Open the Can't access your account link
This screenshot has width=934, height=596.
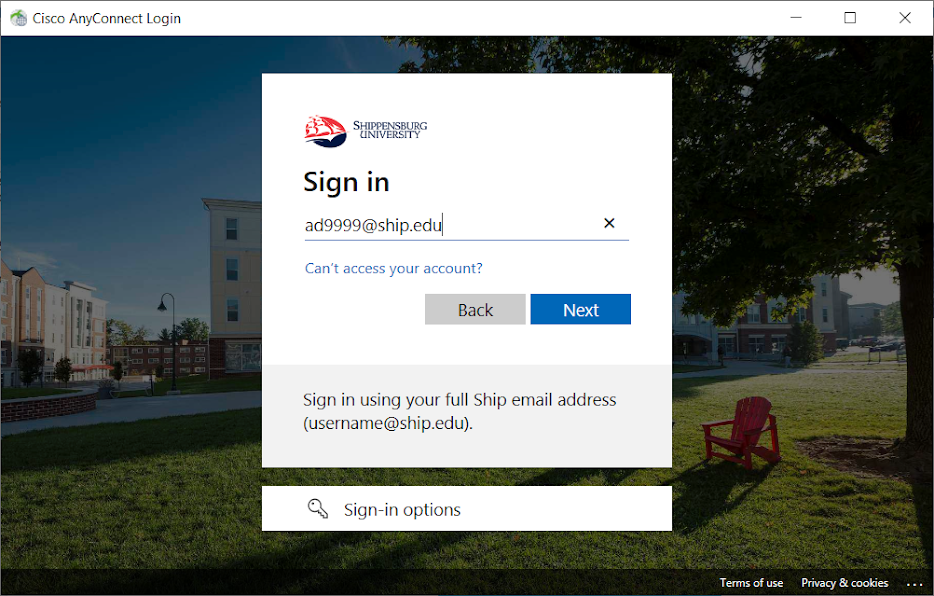pyautogui.click(x=394, y=269)
